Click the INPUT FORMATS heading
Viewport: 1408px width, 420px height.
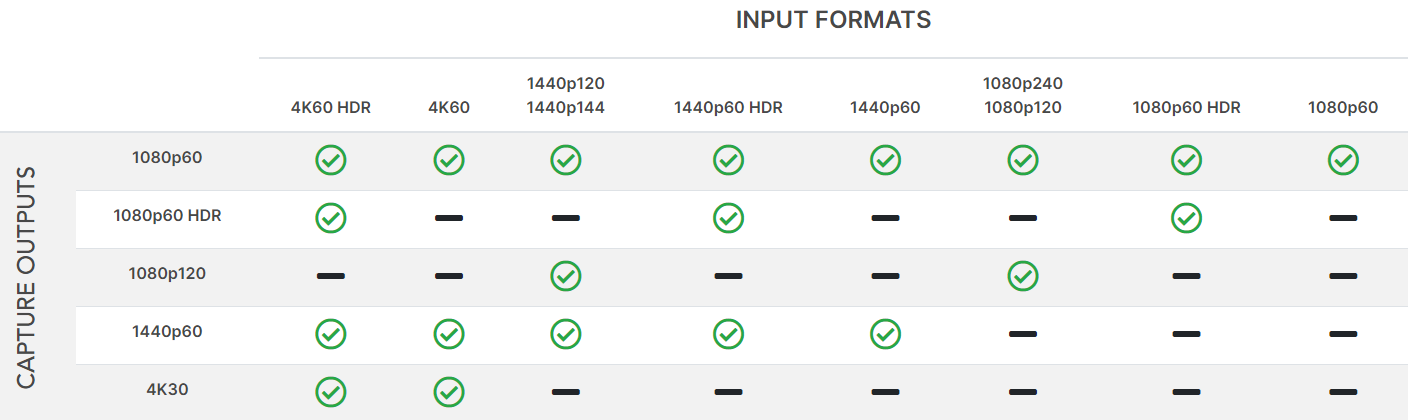[833, 20]
